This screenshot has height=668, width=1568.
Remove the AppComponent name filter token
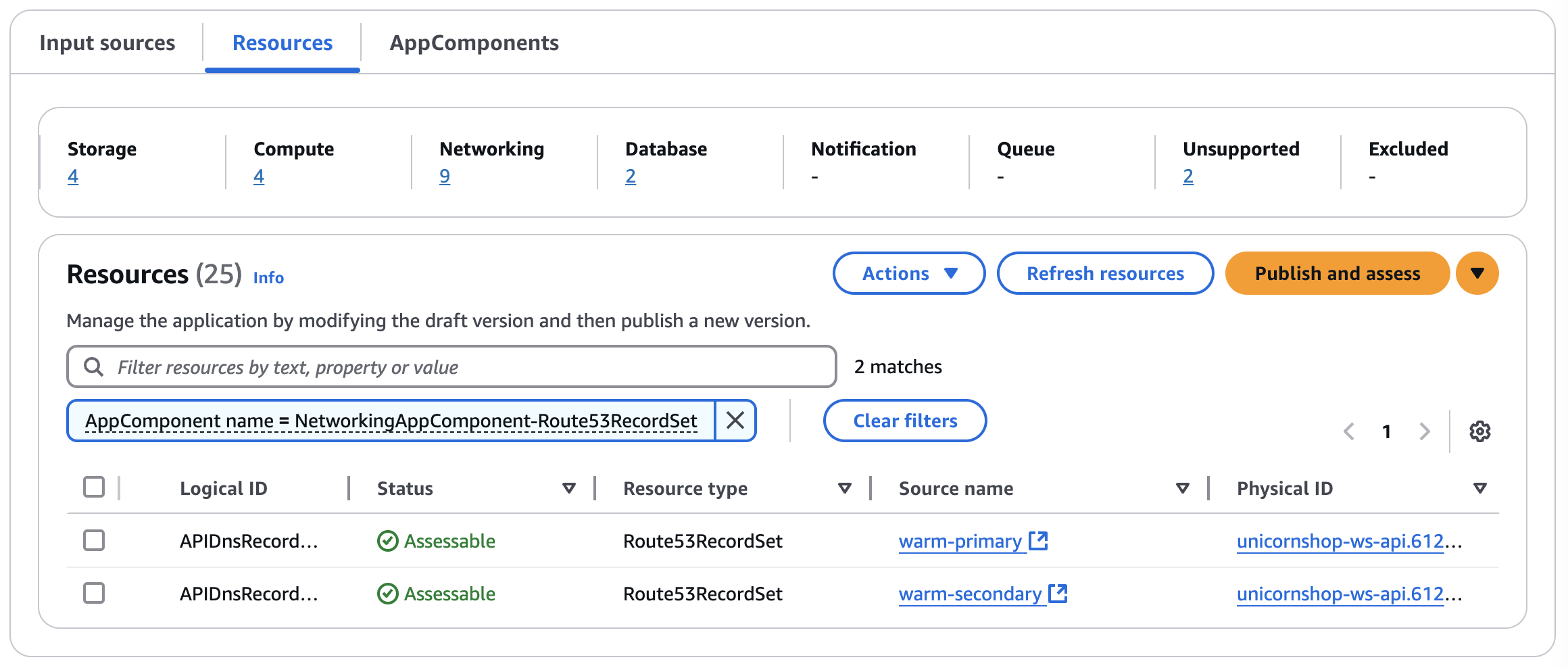pos(735,421)
